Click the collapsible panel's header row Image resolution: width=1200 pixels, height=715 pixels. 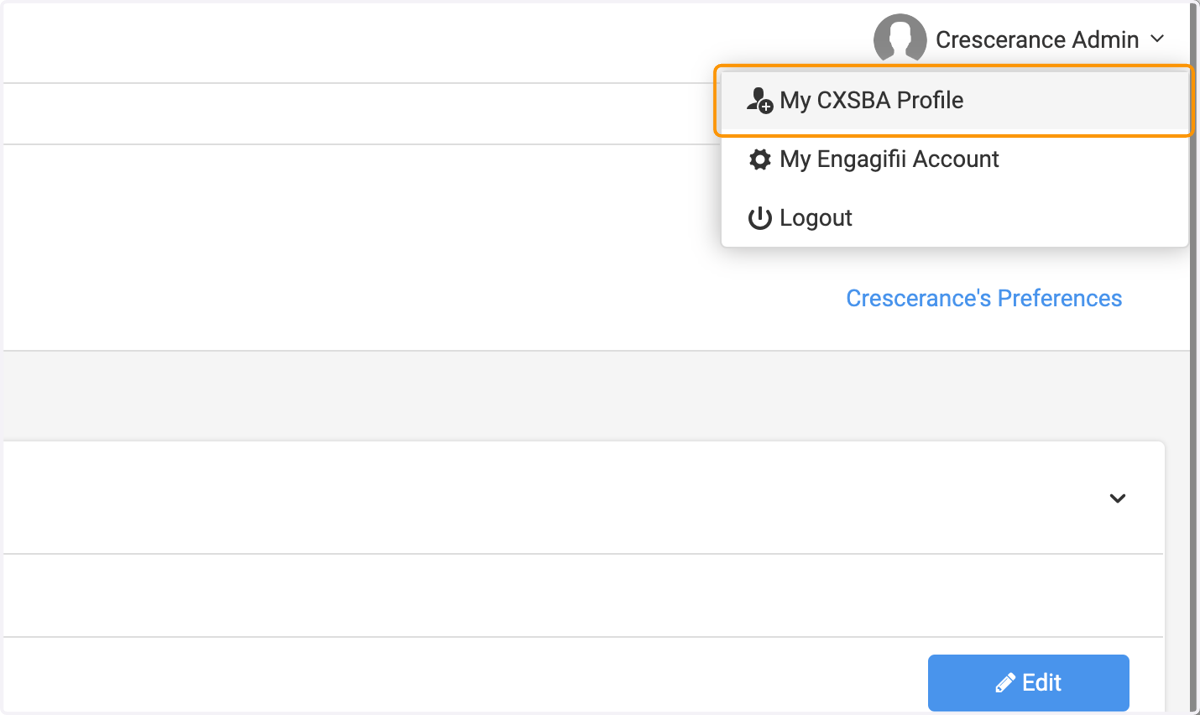(x=583, y=498)
